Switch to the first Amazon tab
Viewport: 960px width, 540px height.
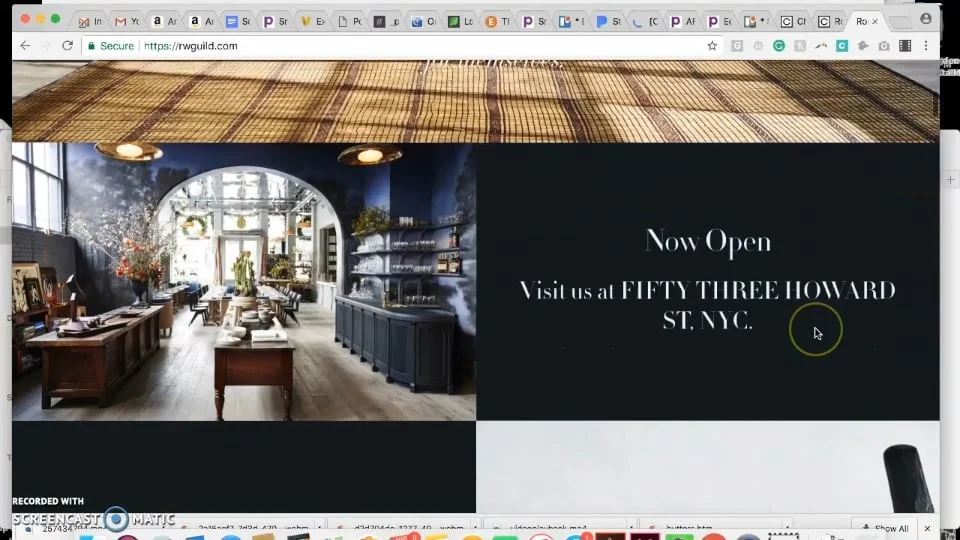[x=164, y=21]
